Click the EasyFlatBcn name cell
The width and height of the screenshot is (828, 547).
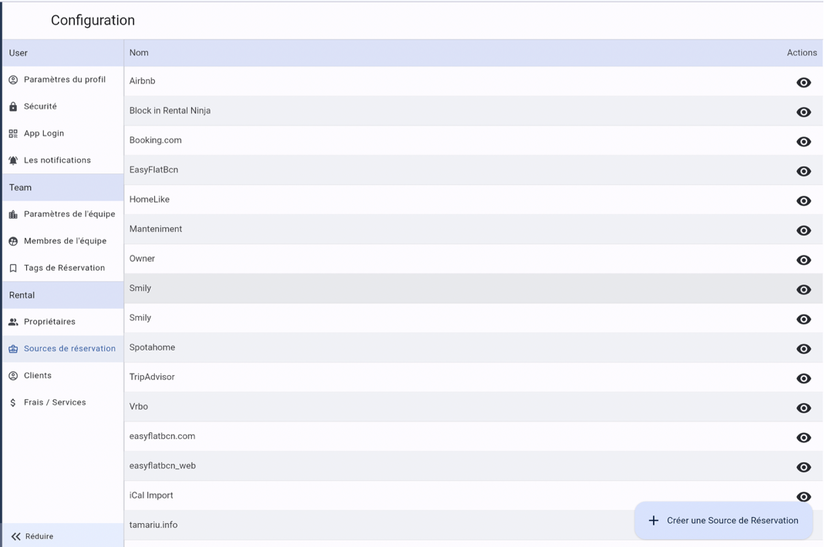[154, 170]
